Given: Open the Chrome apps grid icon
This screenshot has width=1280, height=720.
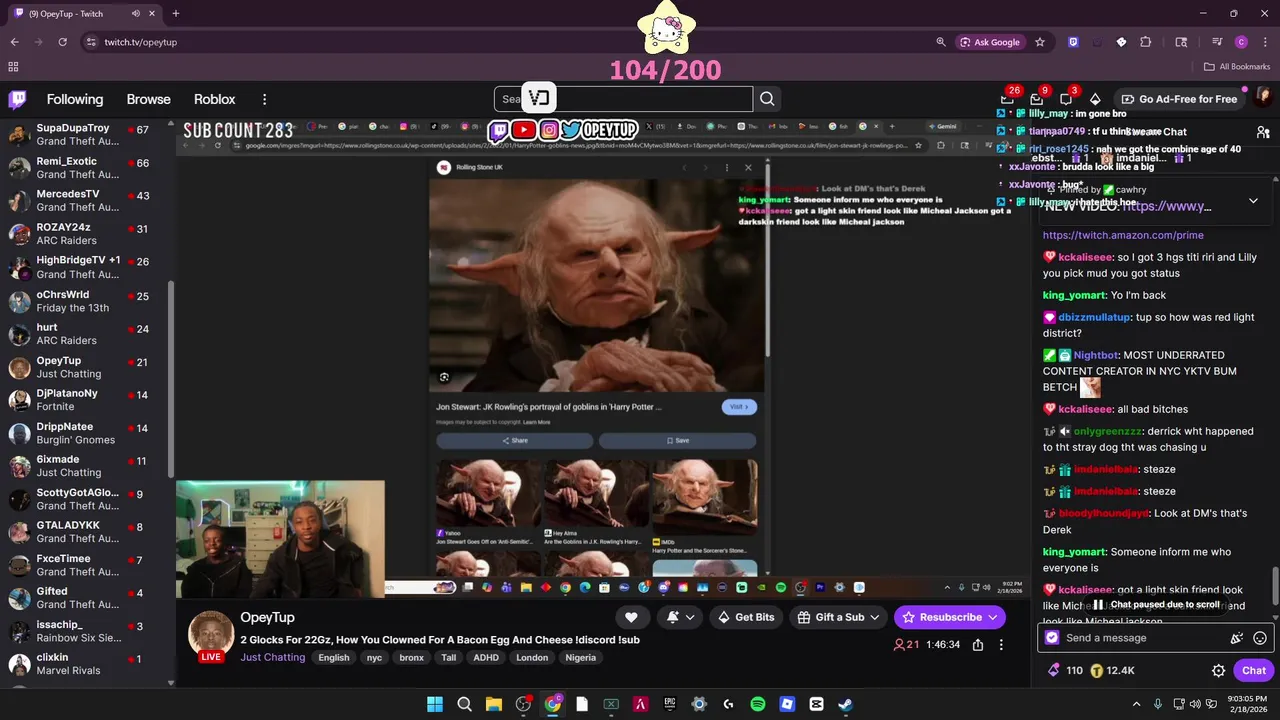Looking at the screenshot, I should (13, 67).
